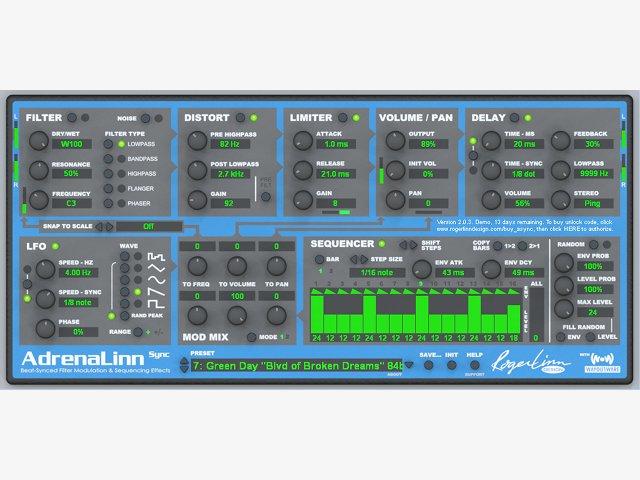The width and height of the screenshot is (640, 480).
Task: Click the Filter Dry/Wet knob
Action: tap(39, 141)
